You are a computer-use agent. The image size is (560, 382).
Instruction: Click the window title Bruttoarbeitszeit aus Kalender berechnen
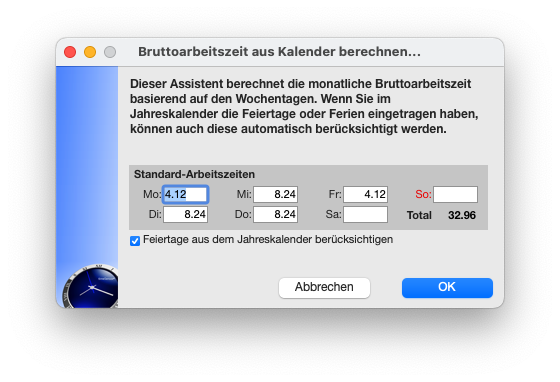(x=279, y=52)
